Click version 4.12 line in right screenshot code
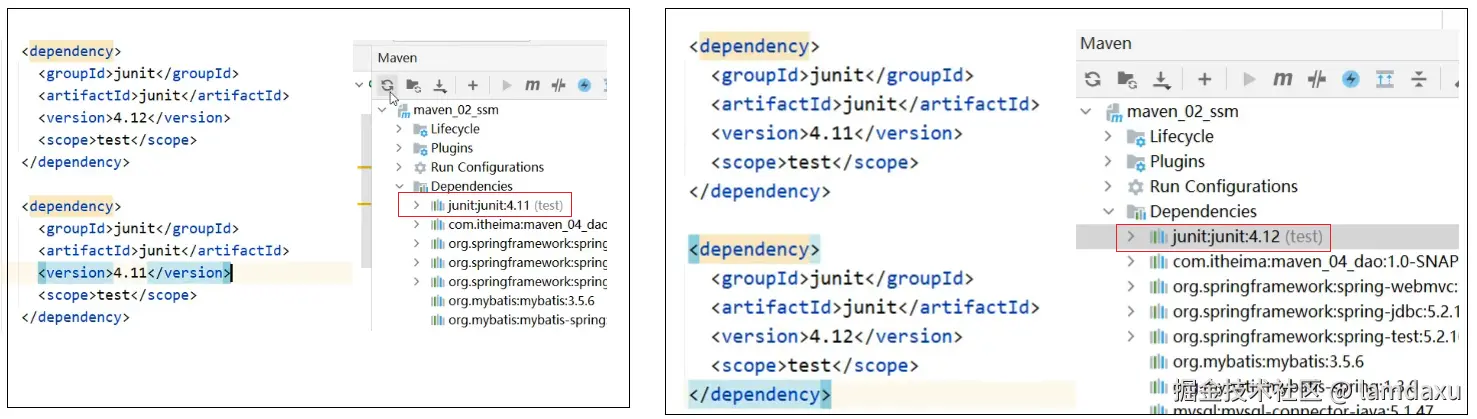Screen dimensions: 1477x419 coord(837,336)
